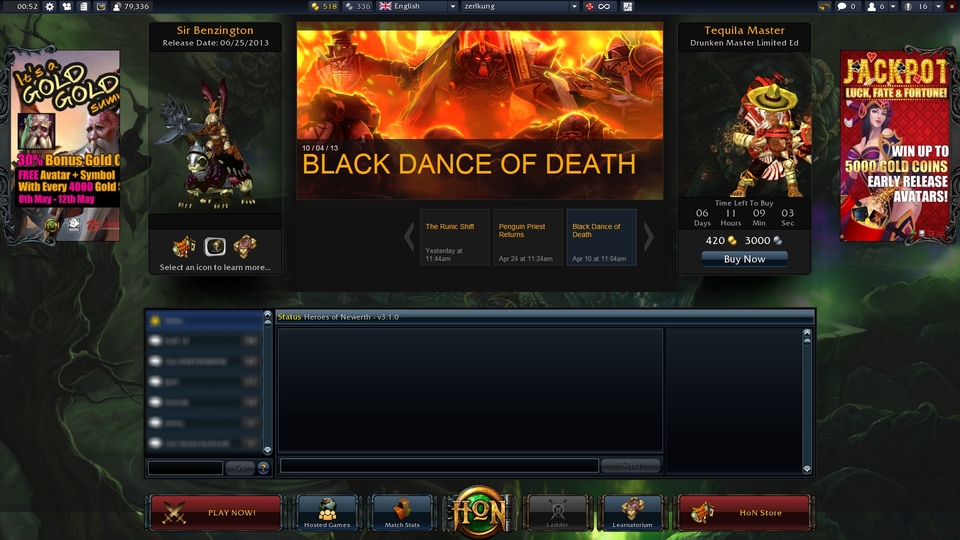Click the icon left of the 79,336 player count
The image size is (960, 540).
(101, 6)
